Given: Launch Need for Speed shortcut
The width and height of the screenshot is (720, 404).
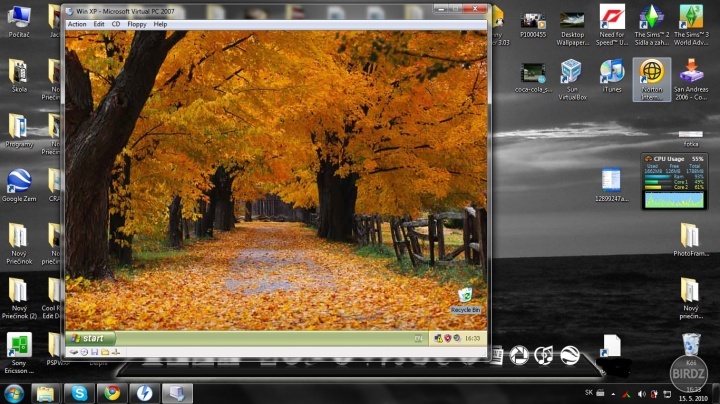Looking at the screenshot, I should [x=612, y=25].
